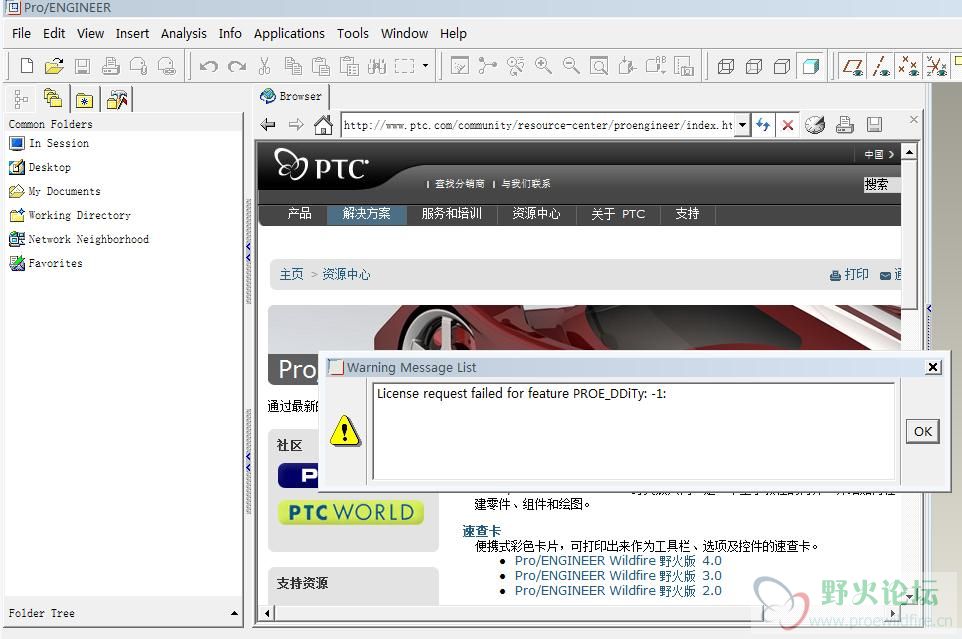Click the browser Home icon
This screenshot has height=639, width=962.
click(x=323, y=125)
